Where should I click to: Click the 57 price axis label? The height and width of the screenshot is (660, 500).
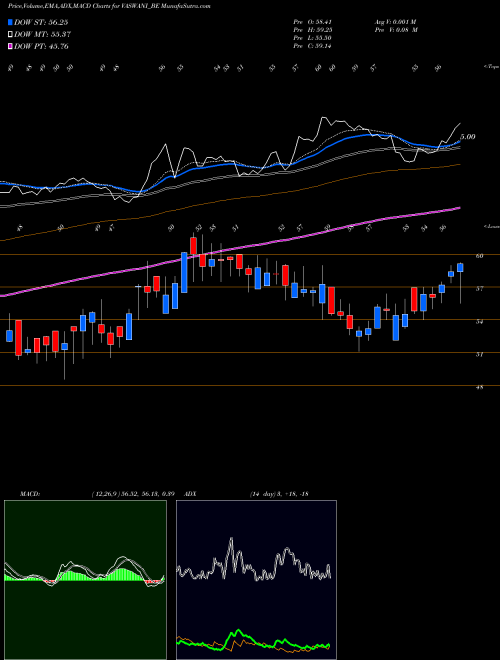[480, 288]
